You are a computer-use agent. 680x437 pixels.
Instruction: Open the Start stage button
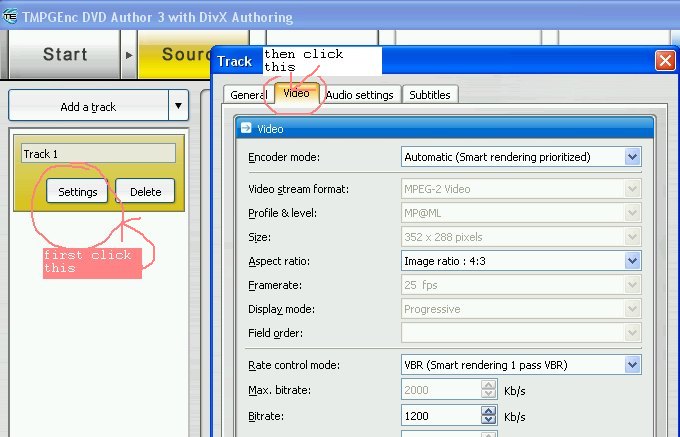coord(64,55)
